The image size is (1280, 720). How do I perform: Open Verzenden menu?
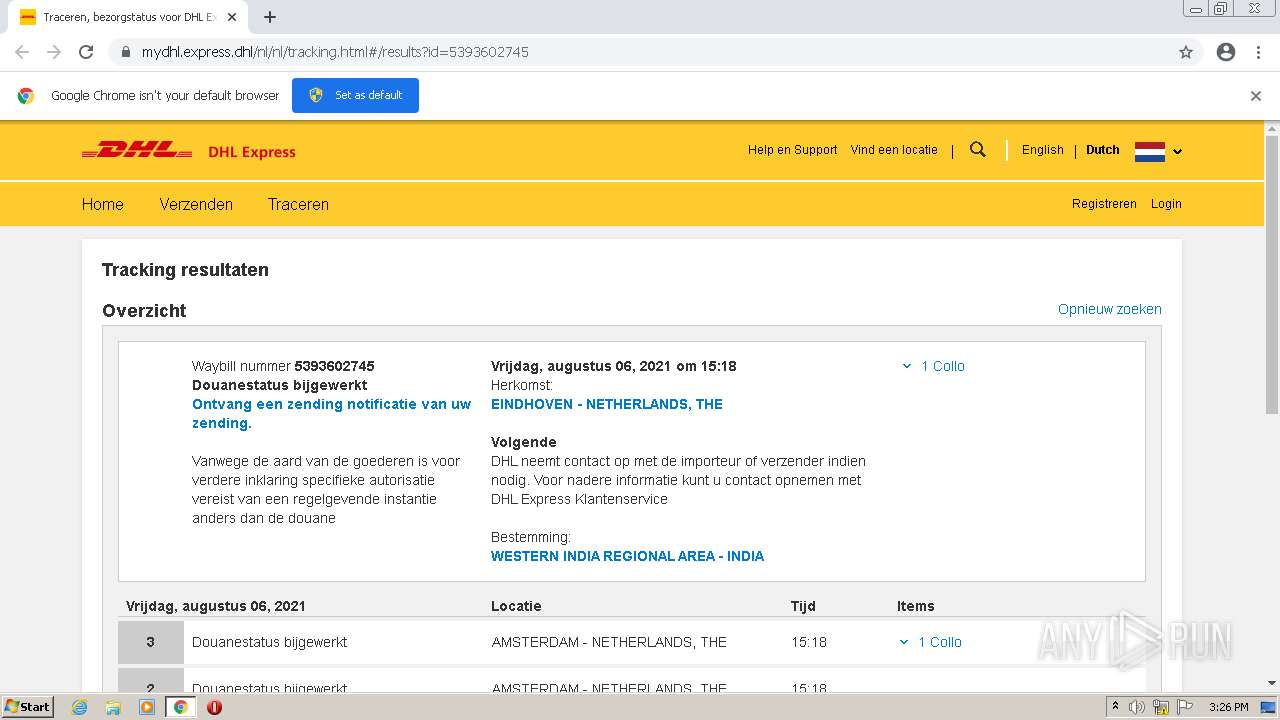(196, 204)
